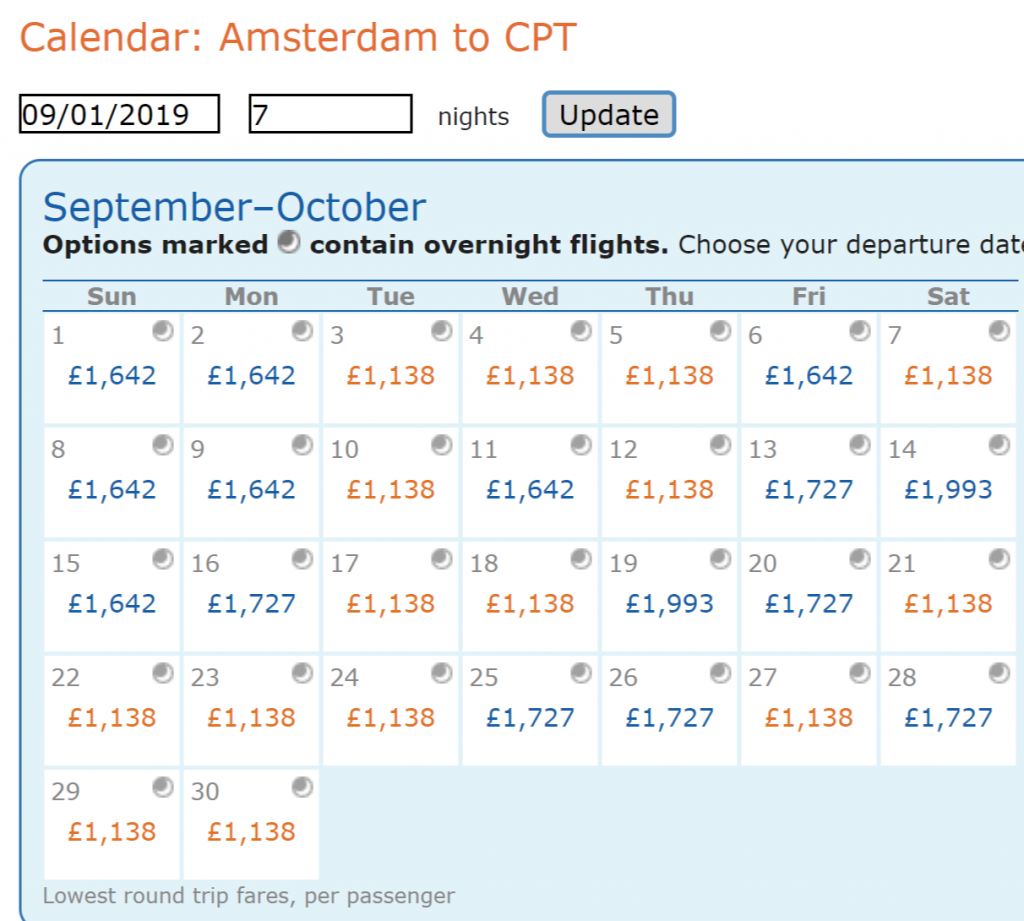Click the moon icon on September 25
Viewport: 1024px width, 921px height.
tap(581, 673)
